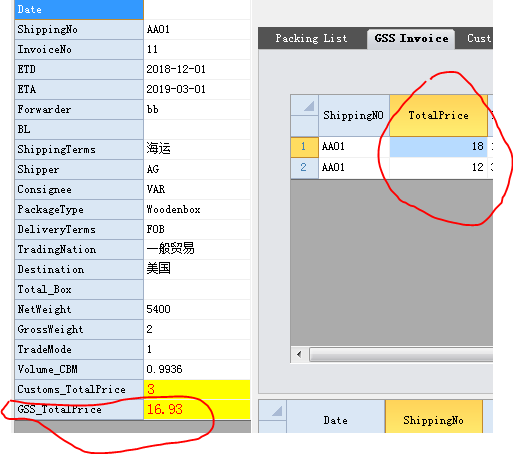The image size is (513, 454).
Task: Click the NetWeight value 5400
Action: pyautogui.click(x=197, y=309)
